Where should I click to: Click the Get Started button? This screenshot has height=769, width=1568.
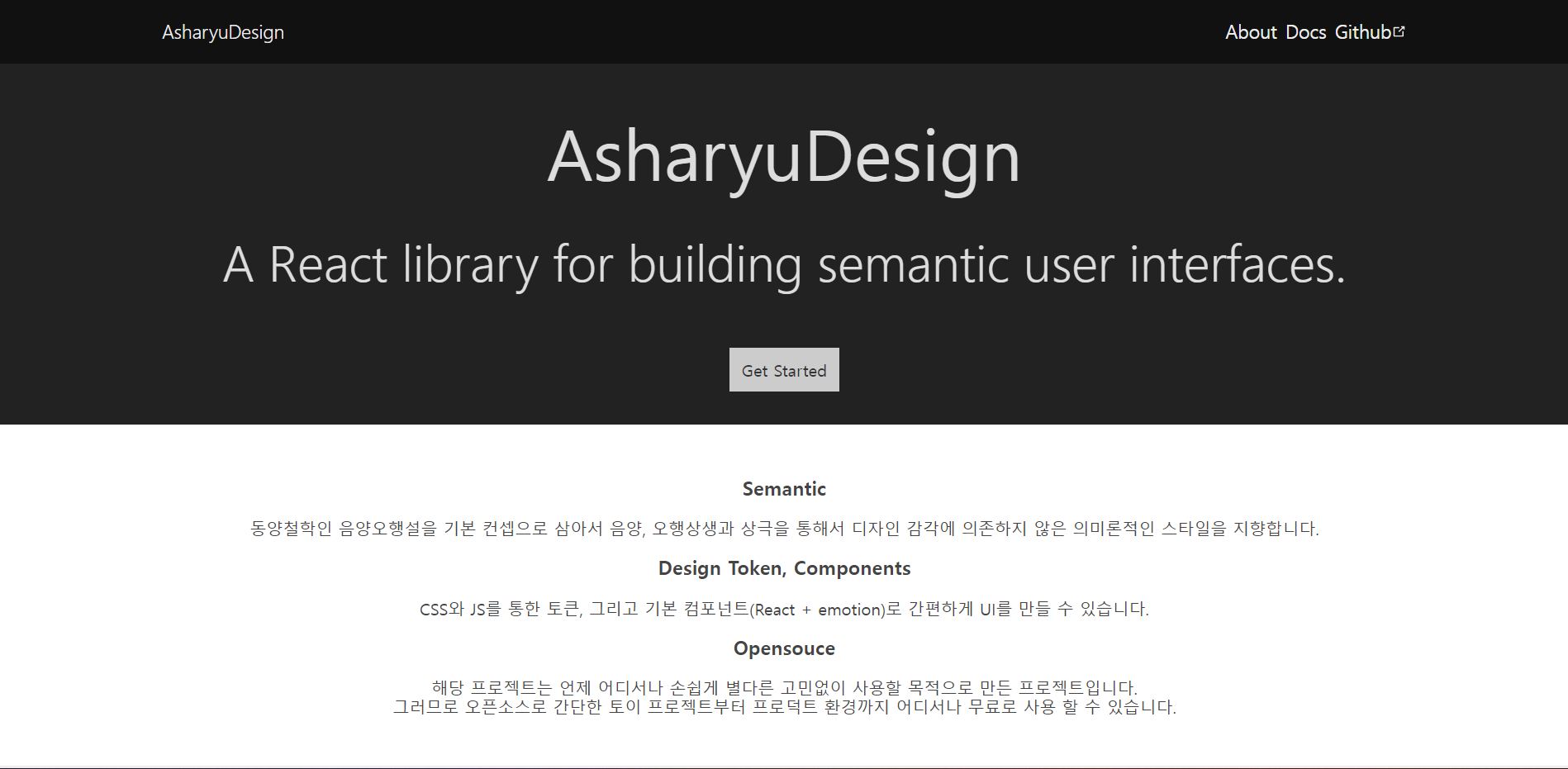pos(784,370)
